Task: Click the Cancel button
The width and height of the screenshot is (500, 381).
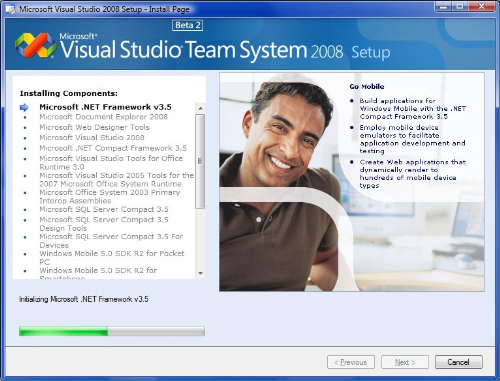Action: (x=459, y=362)
